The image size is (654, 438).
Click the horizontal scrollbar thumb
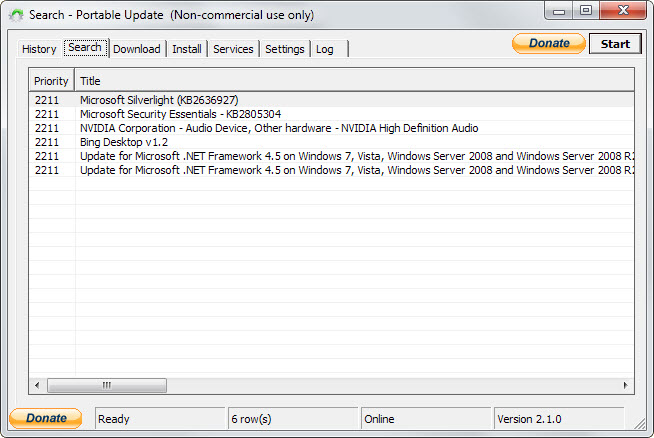point(107,385)
